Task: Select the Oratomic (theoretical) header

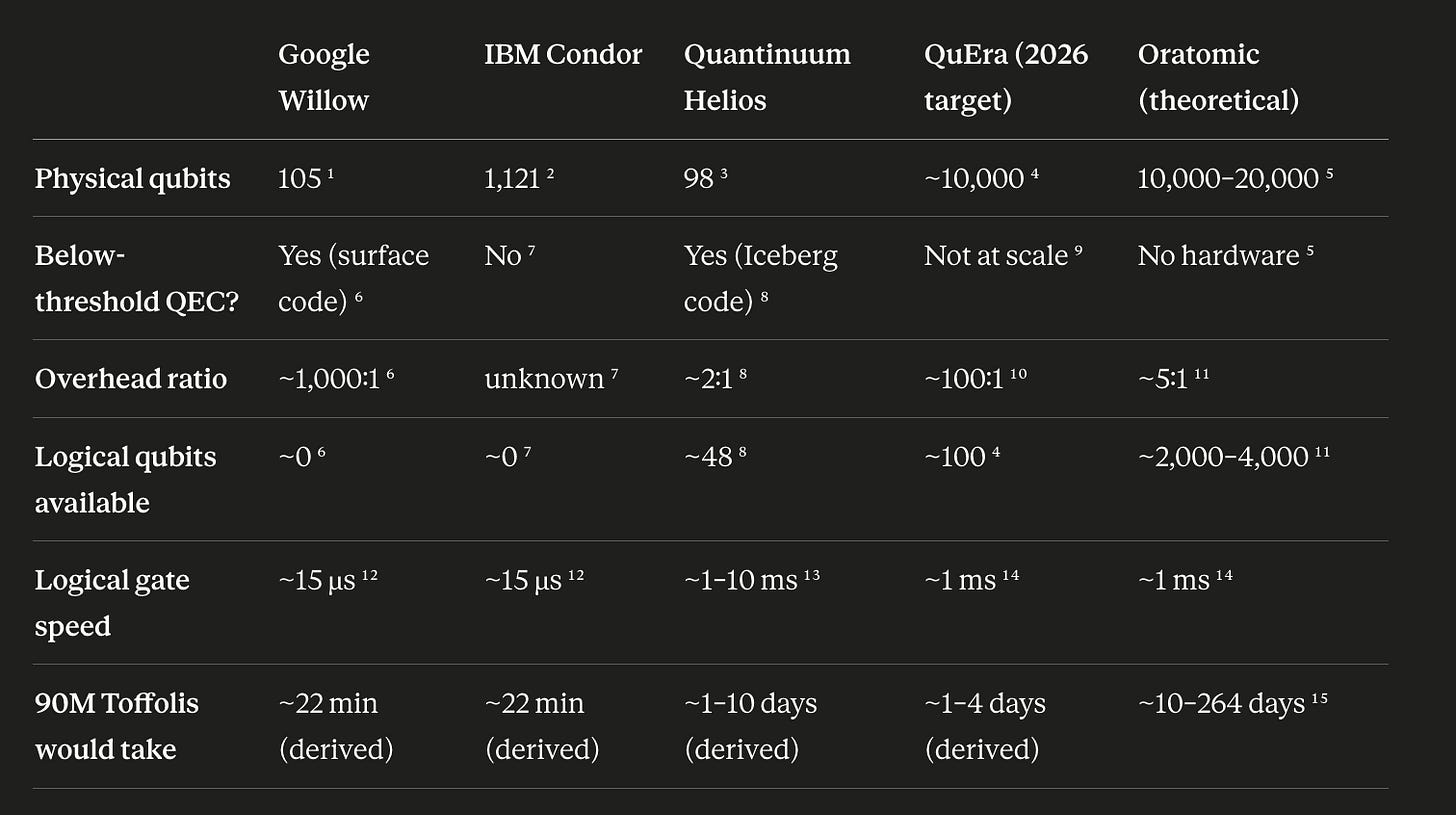Action: [1218, 77]
